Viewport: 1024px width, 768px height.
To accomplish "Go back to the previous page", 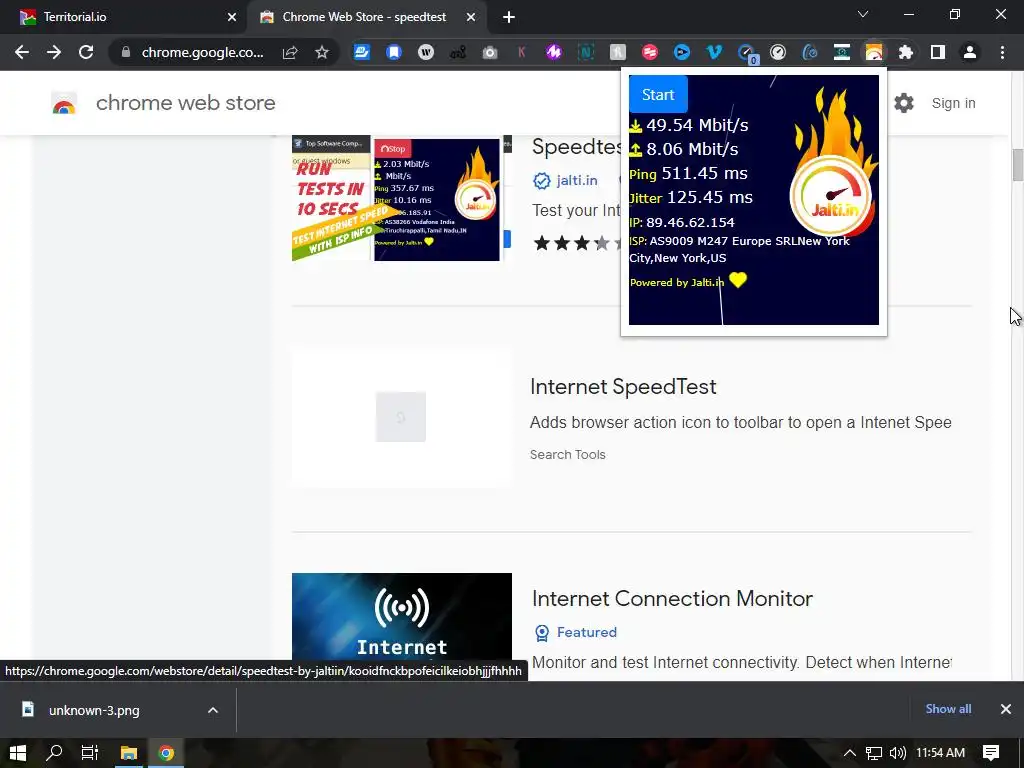I will coord(22,52).
